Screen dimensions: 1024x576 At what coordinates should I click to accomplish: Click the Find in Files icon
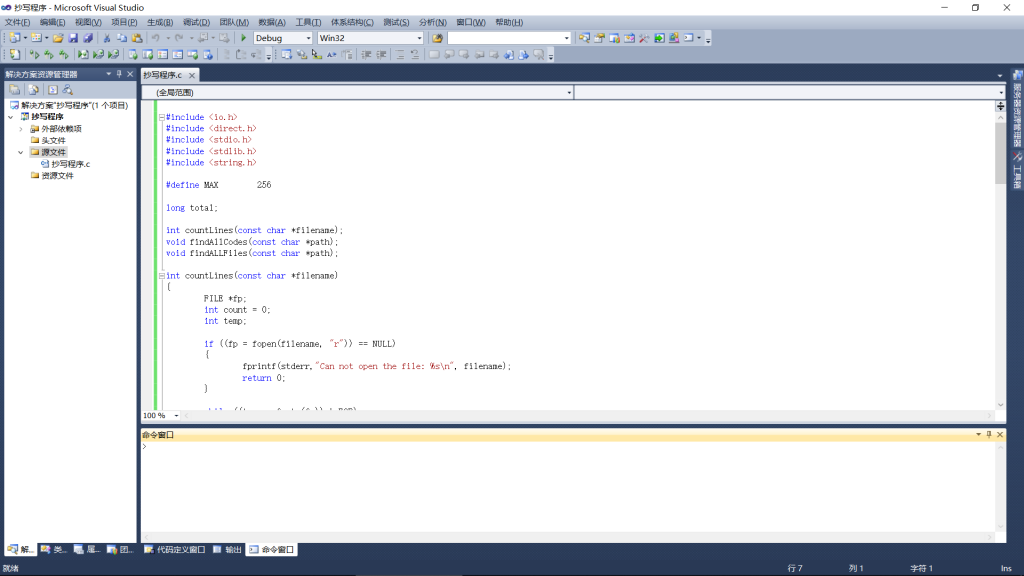coord(438,38)
